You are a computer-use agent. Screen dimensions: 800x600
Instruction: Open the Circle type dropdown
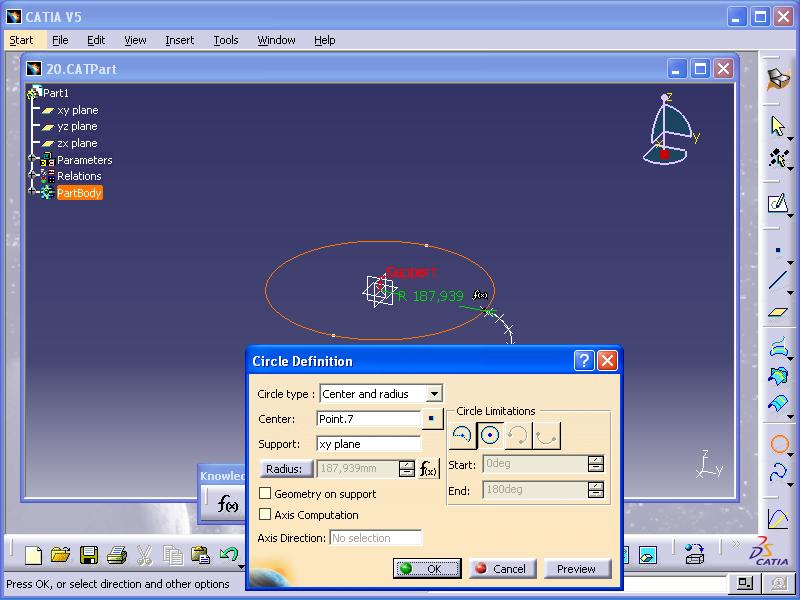point(433,394)
